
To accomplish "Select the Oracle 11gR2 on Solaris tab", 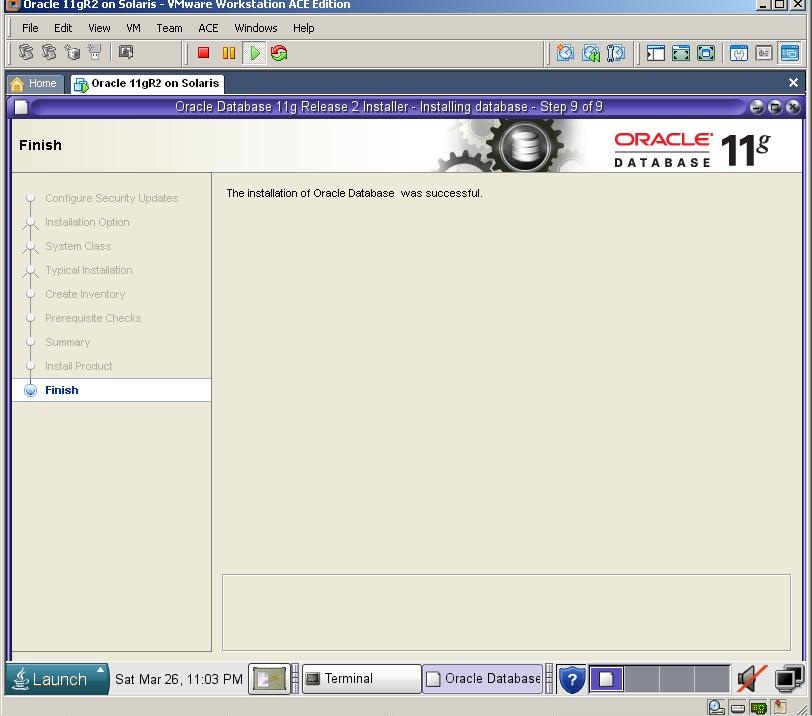I will (147, 84).
